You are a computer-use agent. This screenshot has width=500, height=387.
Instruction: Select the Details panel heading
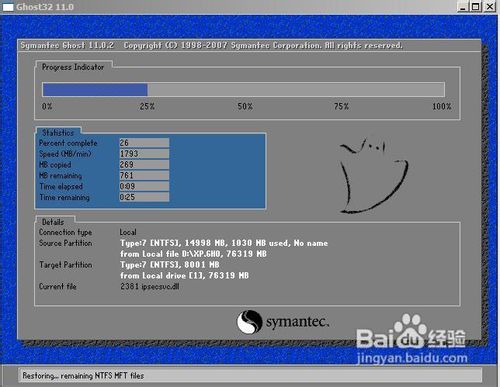click(x=53, y=222)
